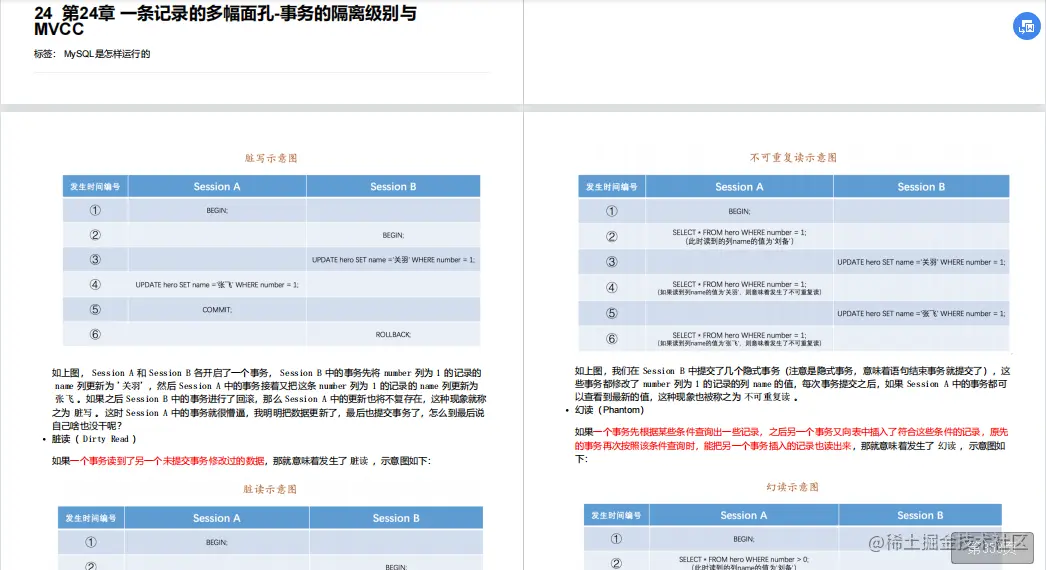The width and height of the screenshot is (1046, 570).
Task: Click '发生时间编号' header in 幻读 table
Action: coord(616,515)
